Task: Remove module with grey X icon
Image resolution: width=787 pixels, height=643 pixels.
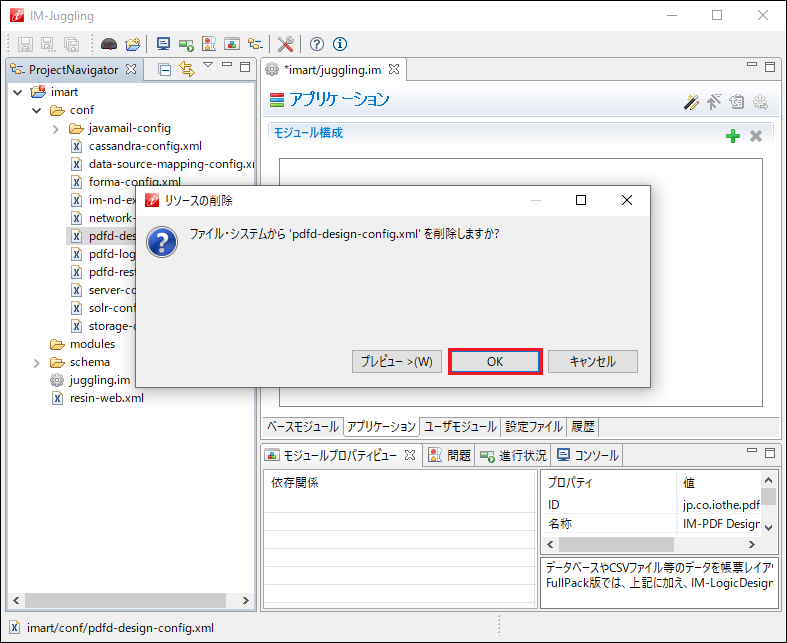Action: pyautogui.click(x=756, y=136)
